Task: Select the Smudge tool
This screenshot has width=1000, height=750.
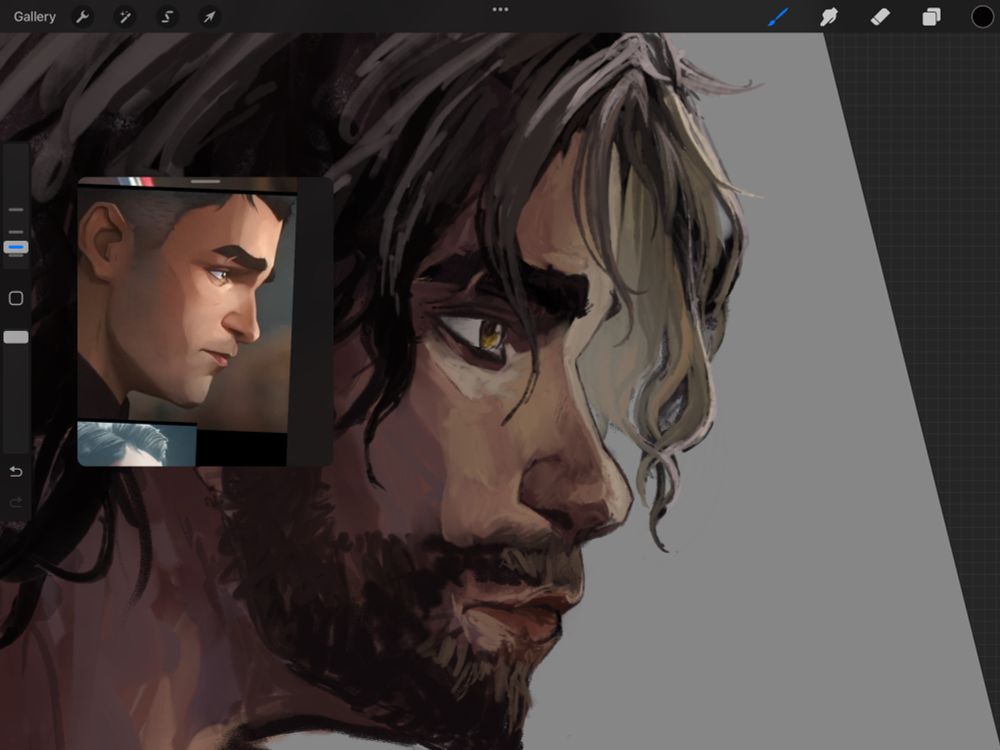Action: click(x=828, y=17)
